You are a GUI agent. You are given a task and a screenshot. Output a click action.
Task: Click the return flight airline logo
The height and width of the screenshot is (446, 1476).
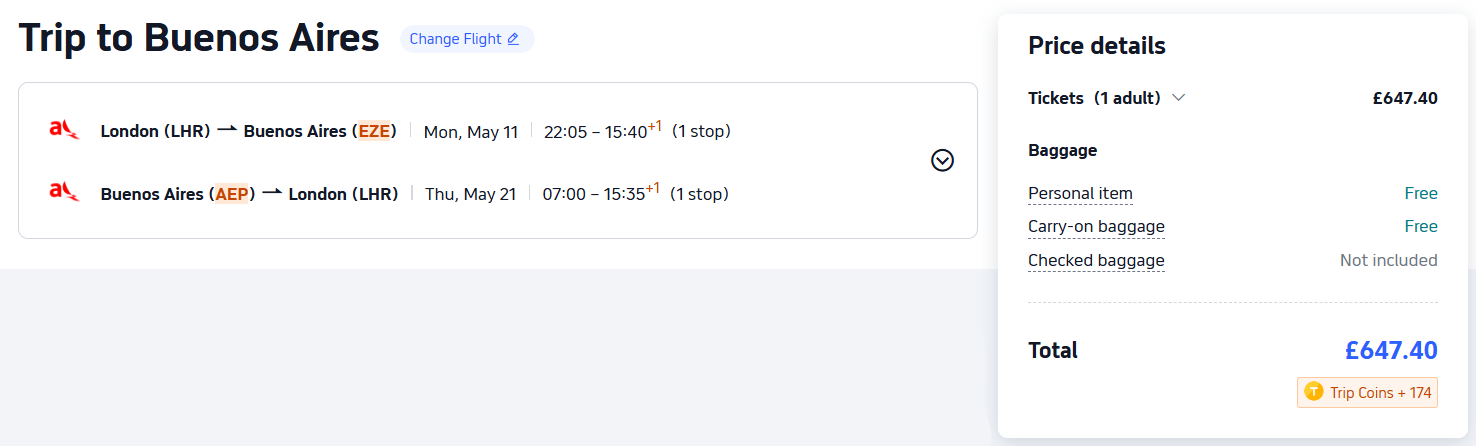64,192
